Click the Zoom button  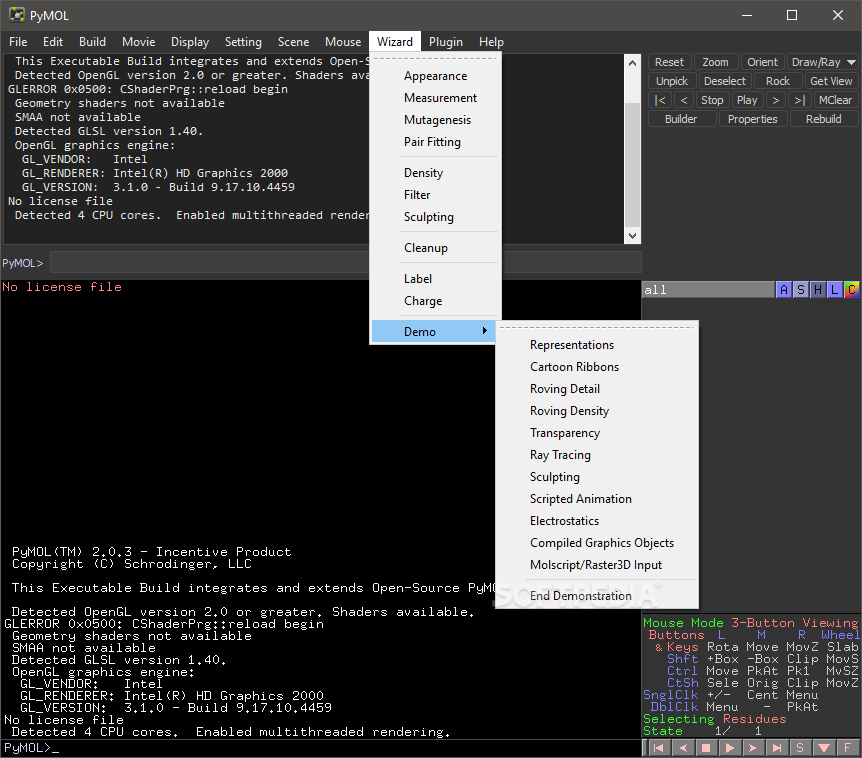715,62
